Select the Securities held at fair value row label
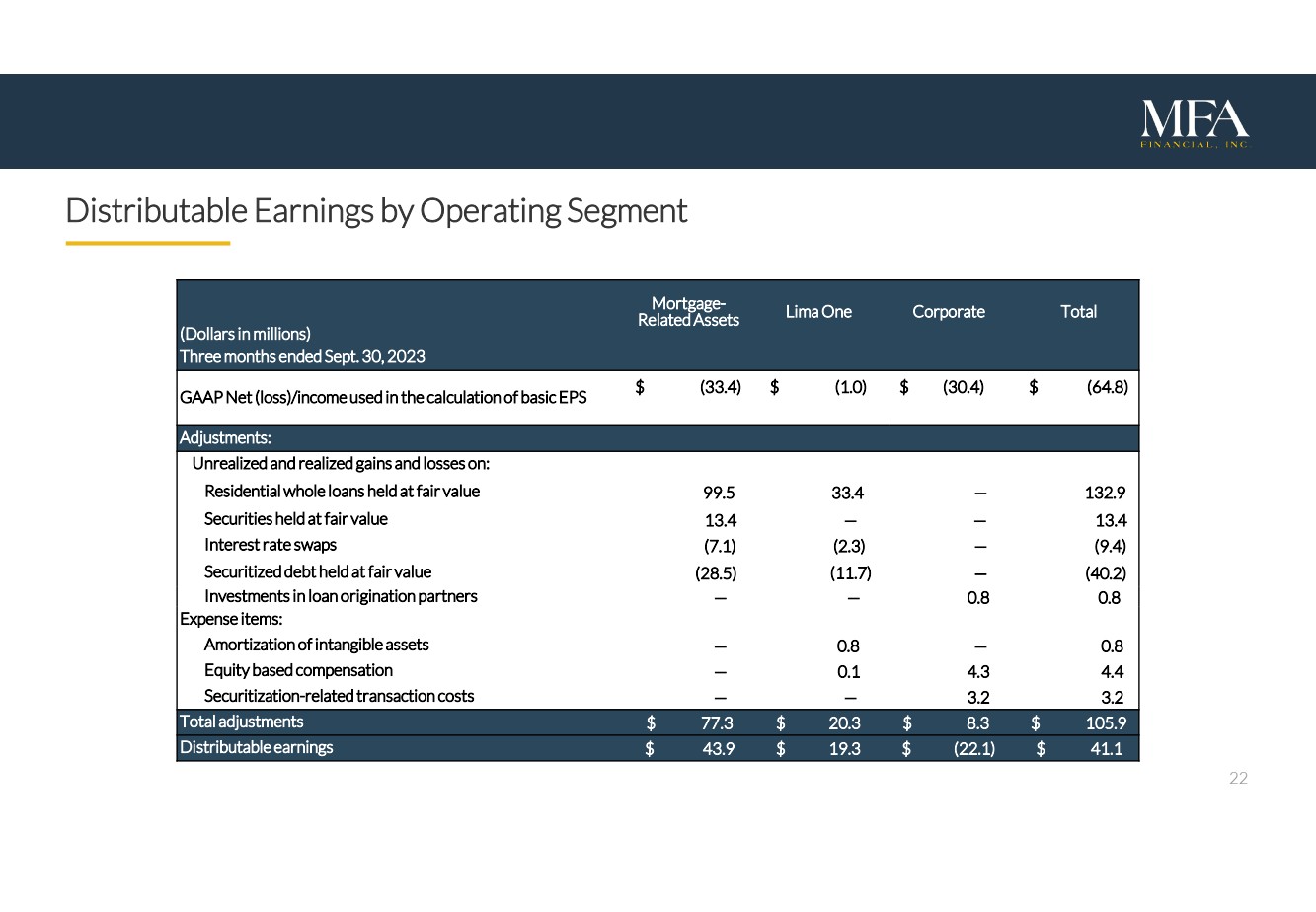This screenshot has height=912, width=1316. (x=295, y=519)
